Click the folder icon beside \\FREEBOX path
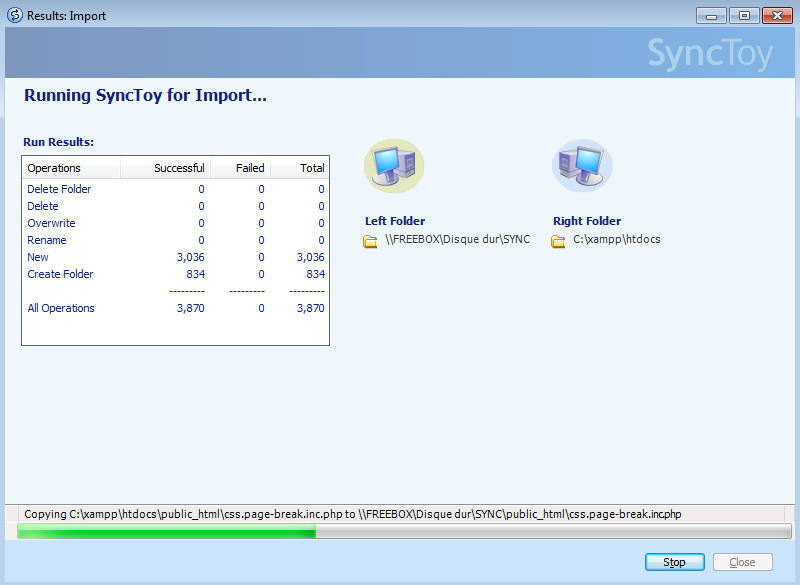 370,241
